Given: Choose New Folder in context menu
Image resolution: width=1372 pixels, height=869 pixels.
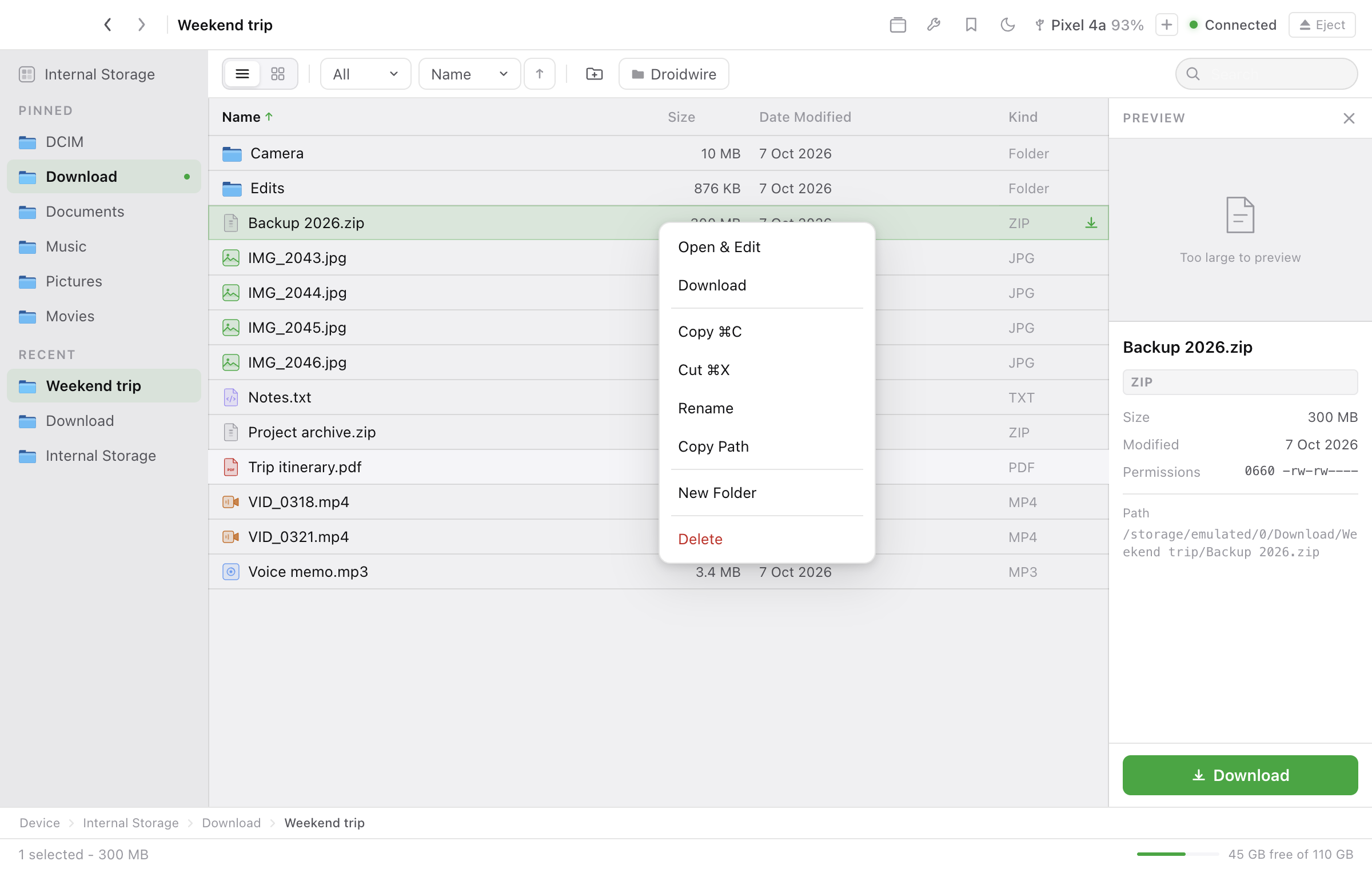Looking at the screenshot, I should click(767, 493).
